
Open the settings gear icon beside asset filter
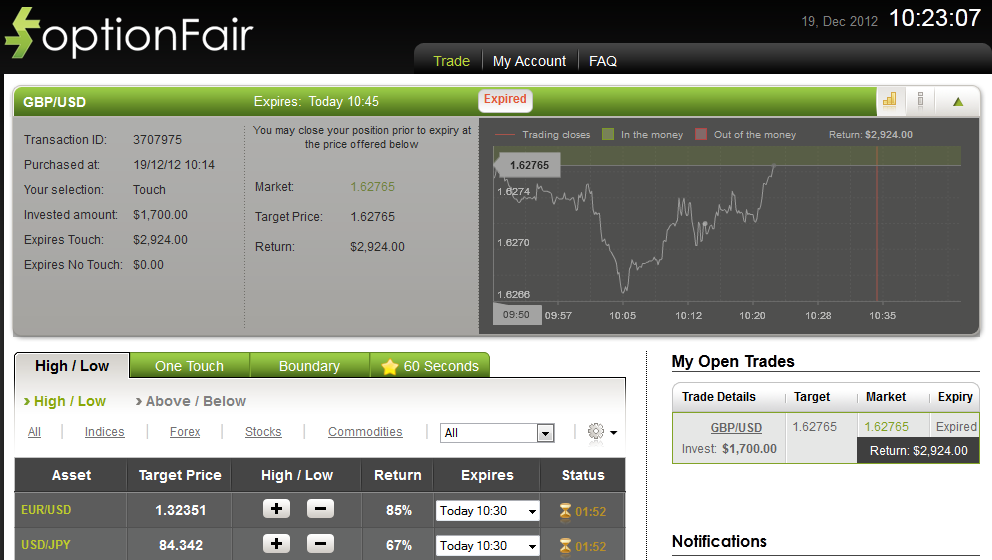click(x=596, y=432)
